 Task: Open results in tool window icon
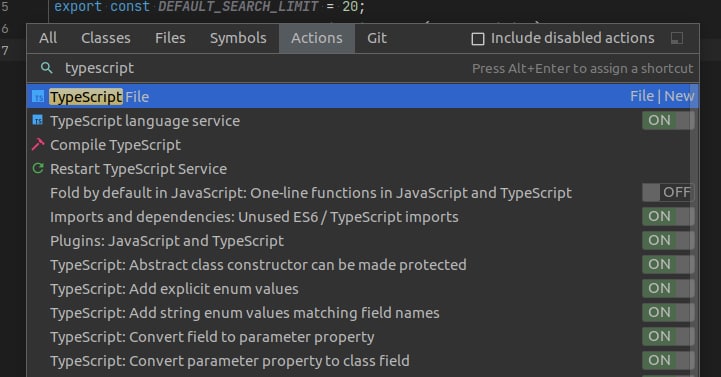click(677, 38)
